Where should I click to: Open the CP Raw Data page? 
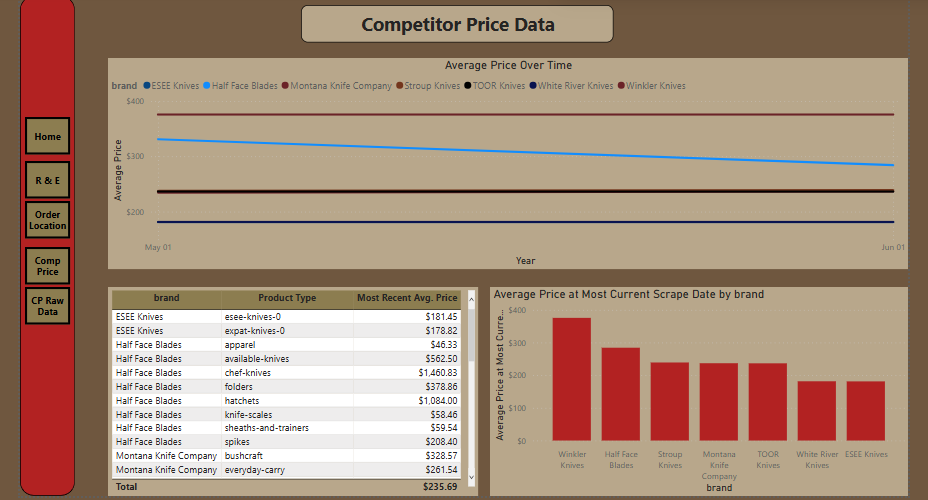tap(47, 306)
